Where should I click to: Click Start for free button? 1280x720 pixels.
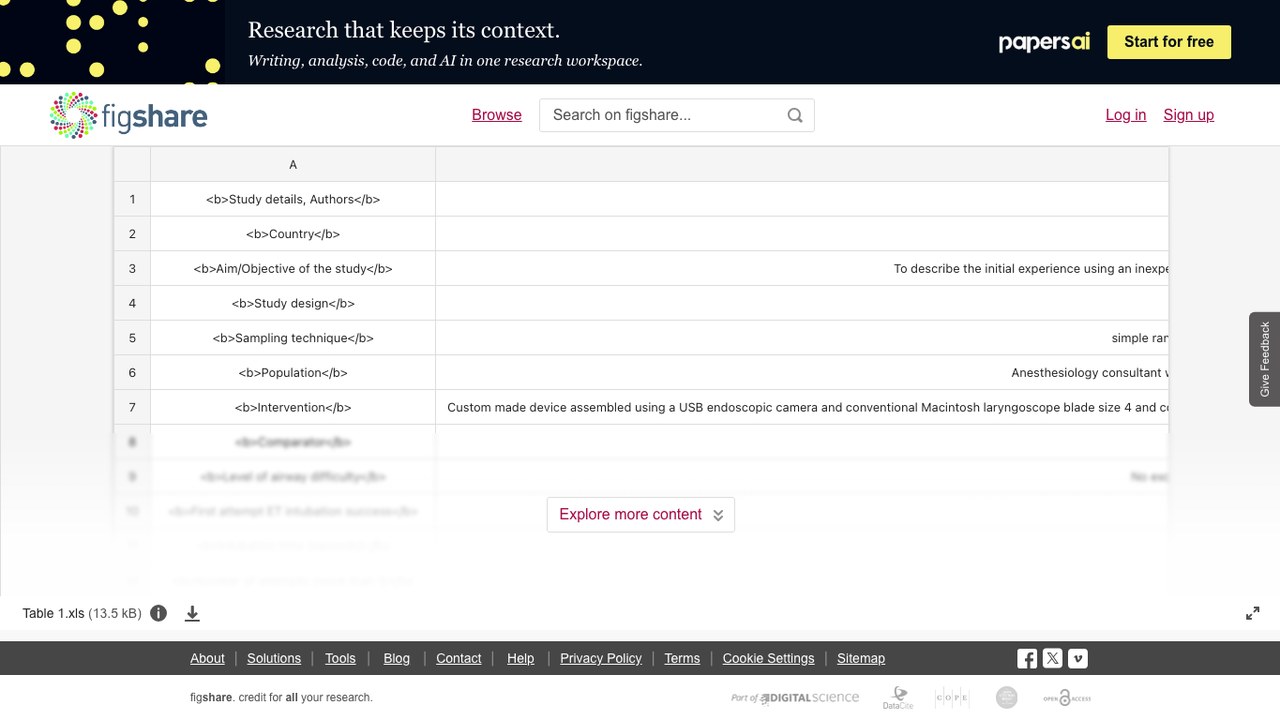coord(1169,42)
